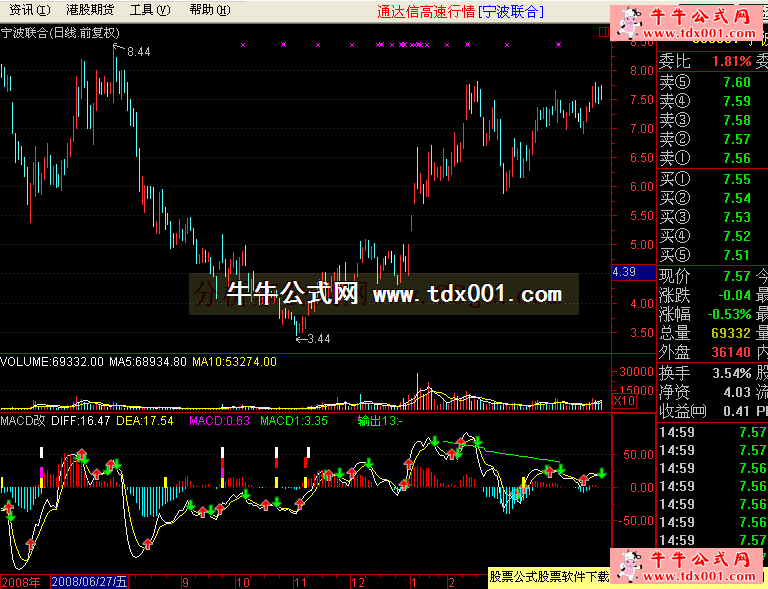Open the 工具(V) menu
This screenshot has height=589, width=768.
pyautogui.click(x=150, y=10)
